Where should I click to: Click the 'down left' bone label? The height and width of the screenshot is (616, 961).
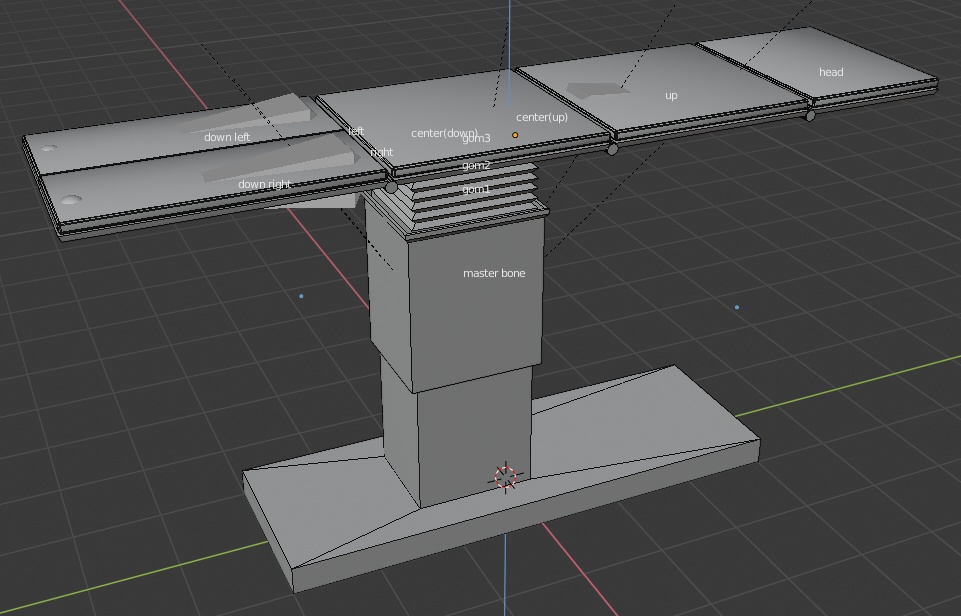tap(227, 137)
